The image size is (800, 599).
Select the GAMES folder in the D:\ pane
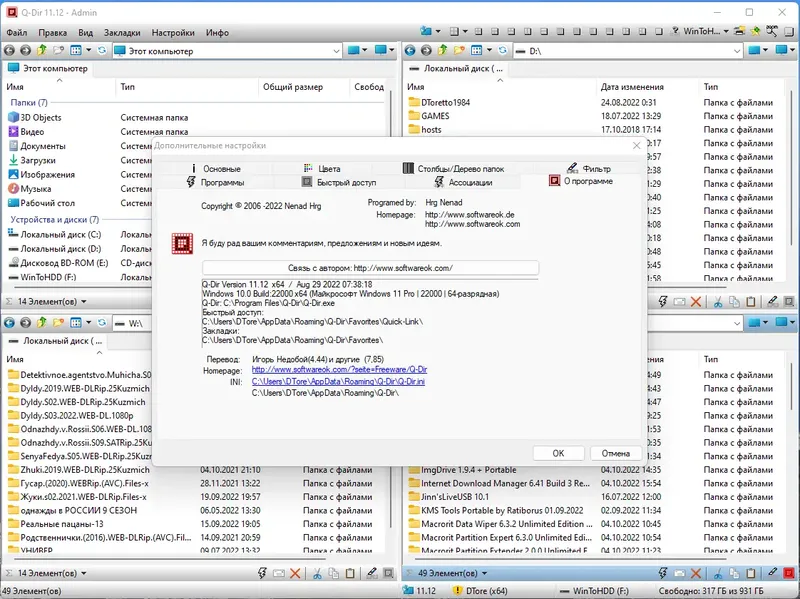[x=429, y=116]
